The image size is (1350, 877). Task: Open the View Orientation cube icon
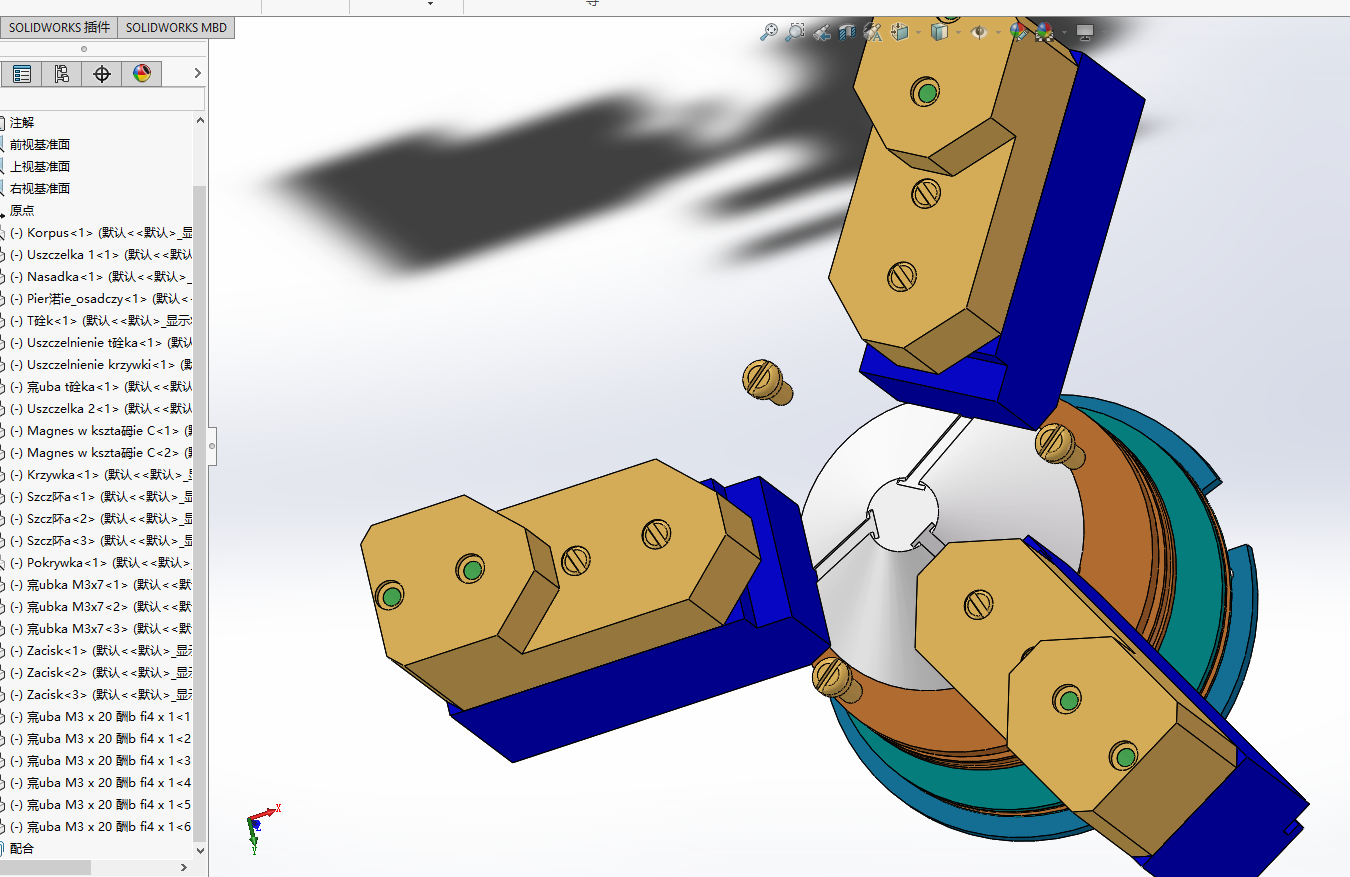[899, 33]
